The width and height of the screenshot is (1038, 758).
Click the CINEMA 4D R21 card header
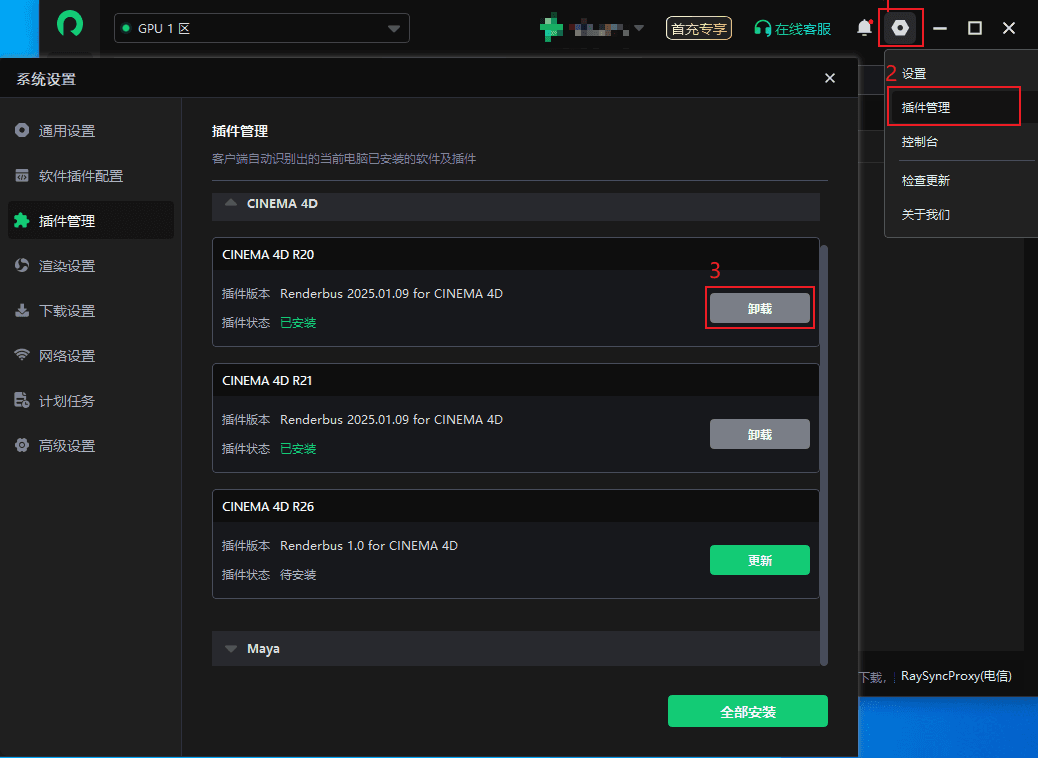(516, 380)
